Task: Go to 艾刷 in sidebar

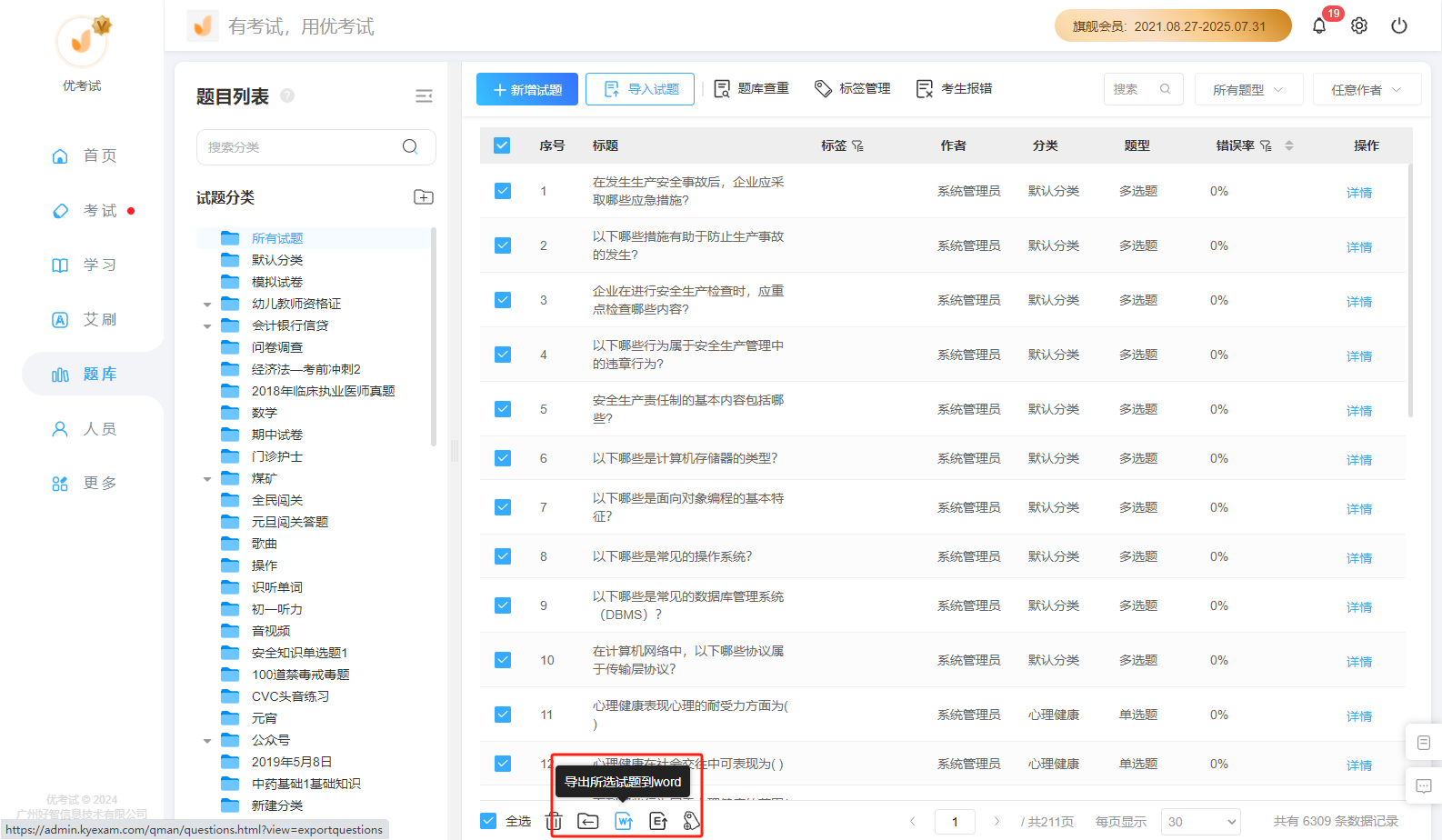Action: [84, 319]
